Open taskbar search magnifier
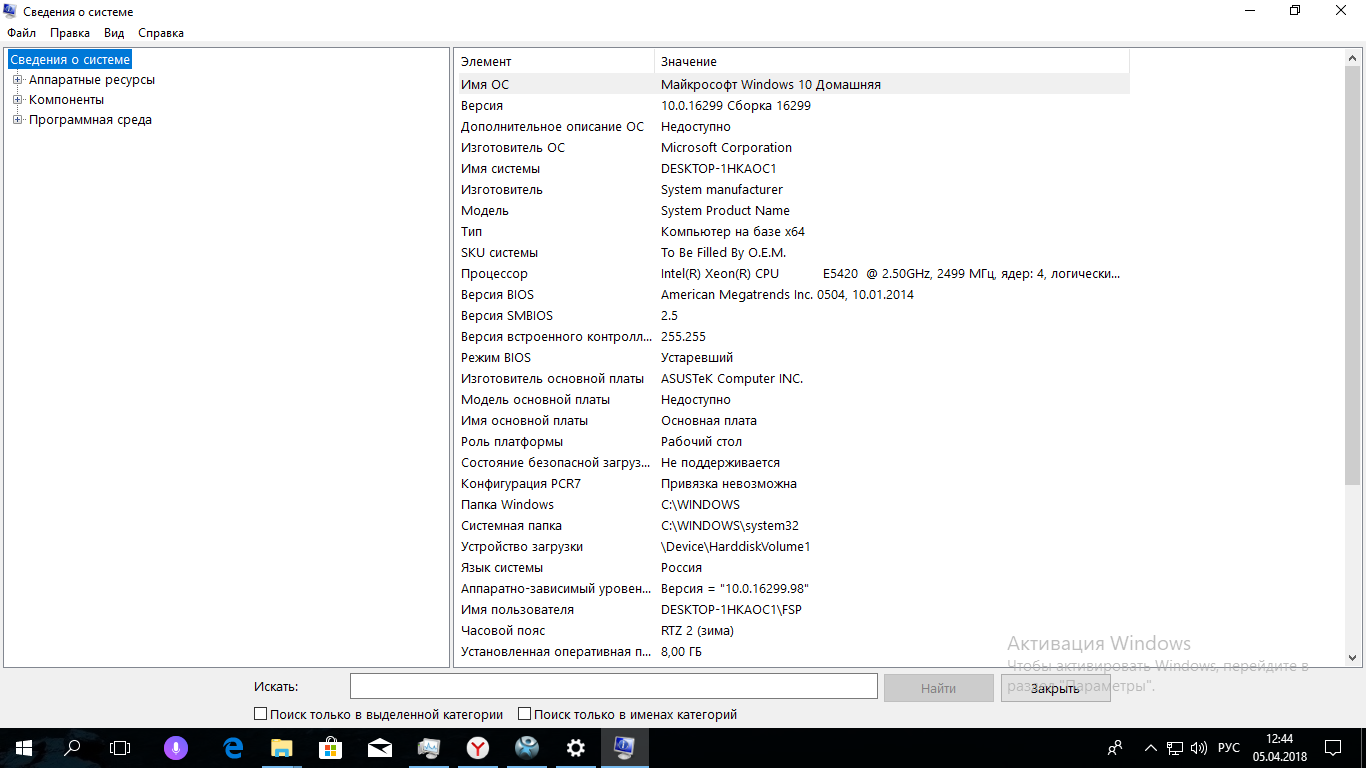 (72, 748)
